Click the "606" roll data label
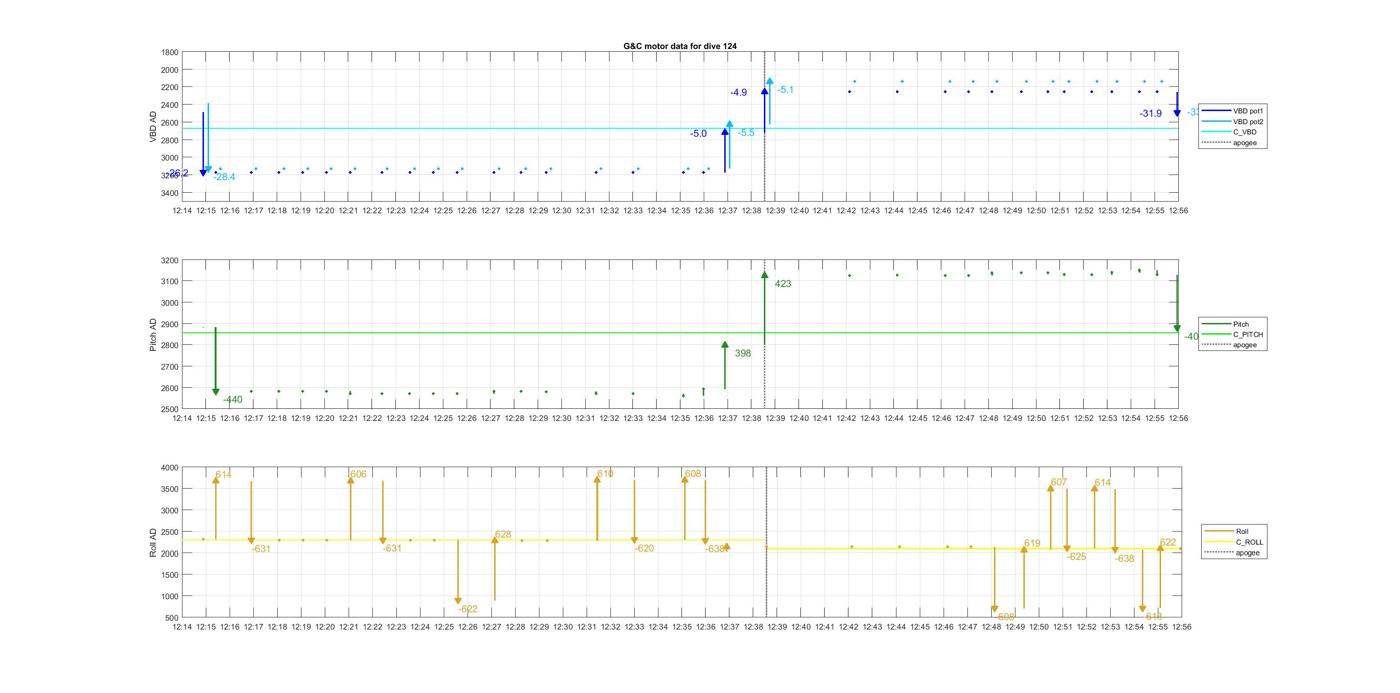The width and height of the screenshot is (1400, 693). coord(359,474)
